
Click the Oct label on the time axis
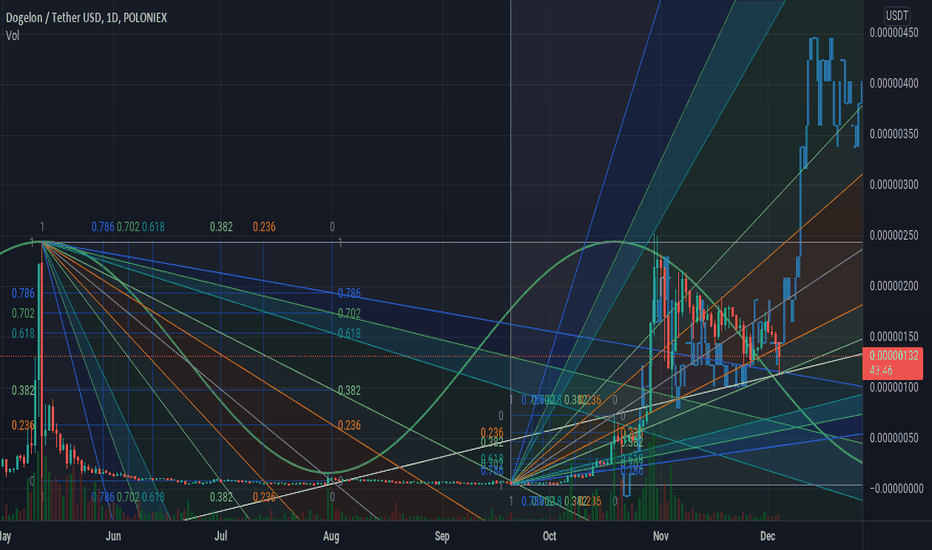coord(549,536)
